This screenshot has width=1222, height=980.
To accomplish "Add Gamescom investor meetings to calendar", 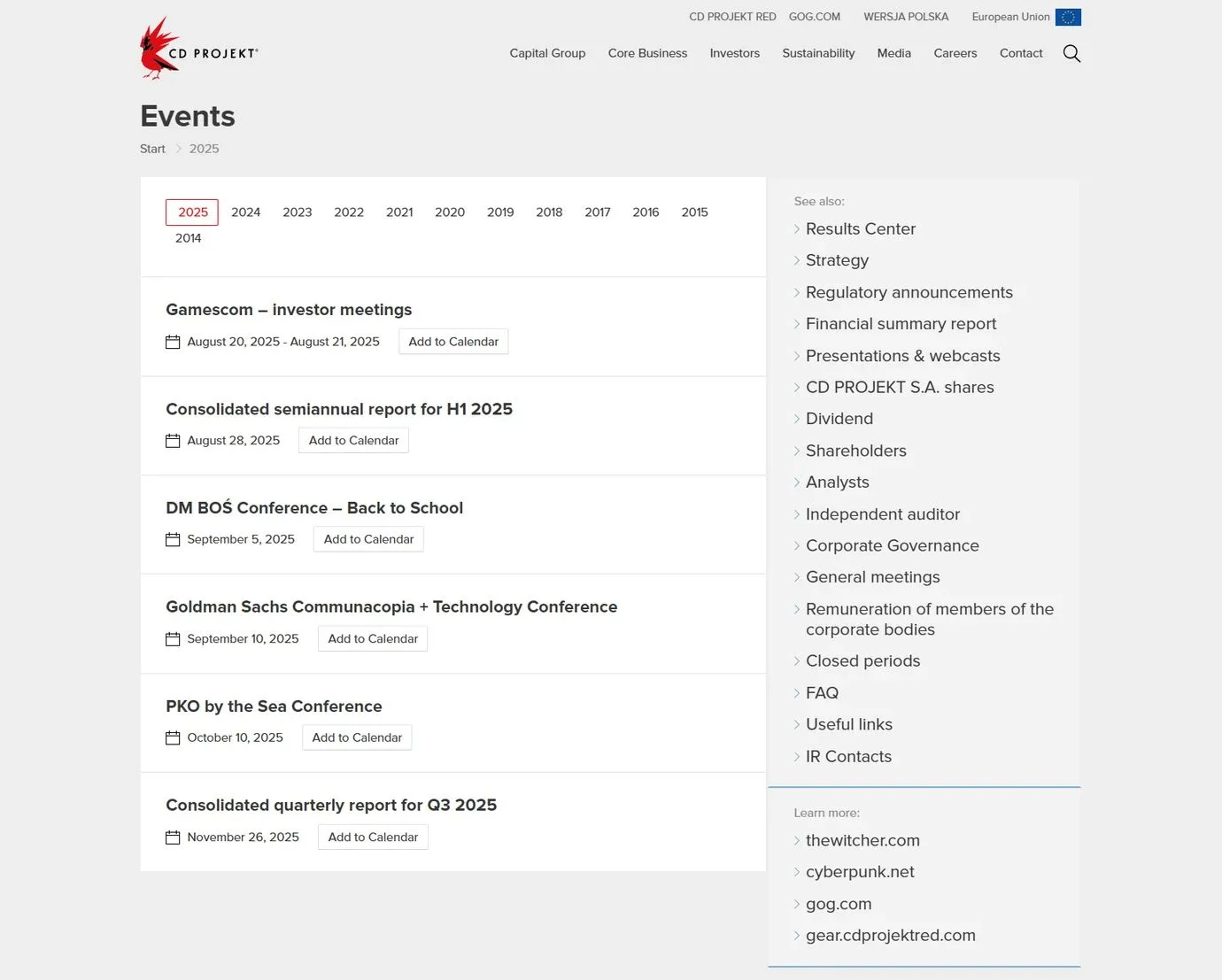I will [x=453, y=342].
